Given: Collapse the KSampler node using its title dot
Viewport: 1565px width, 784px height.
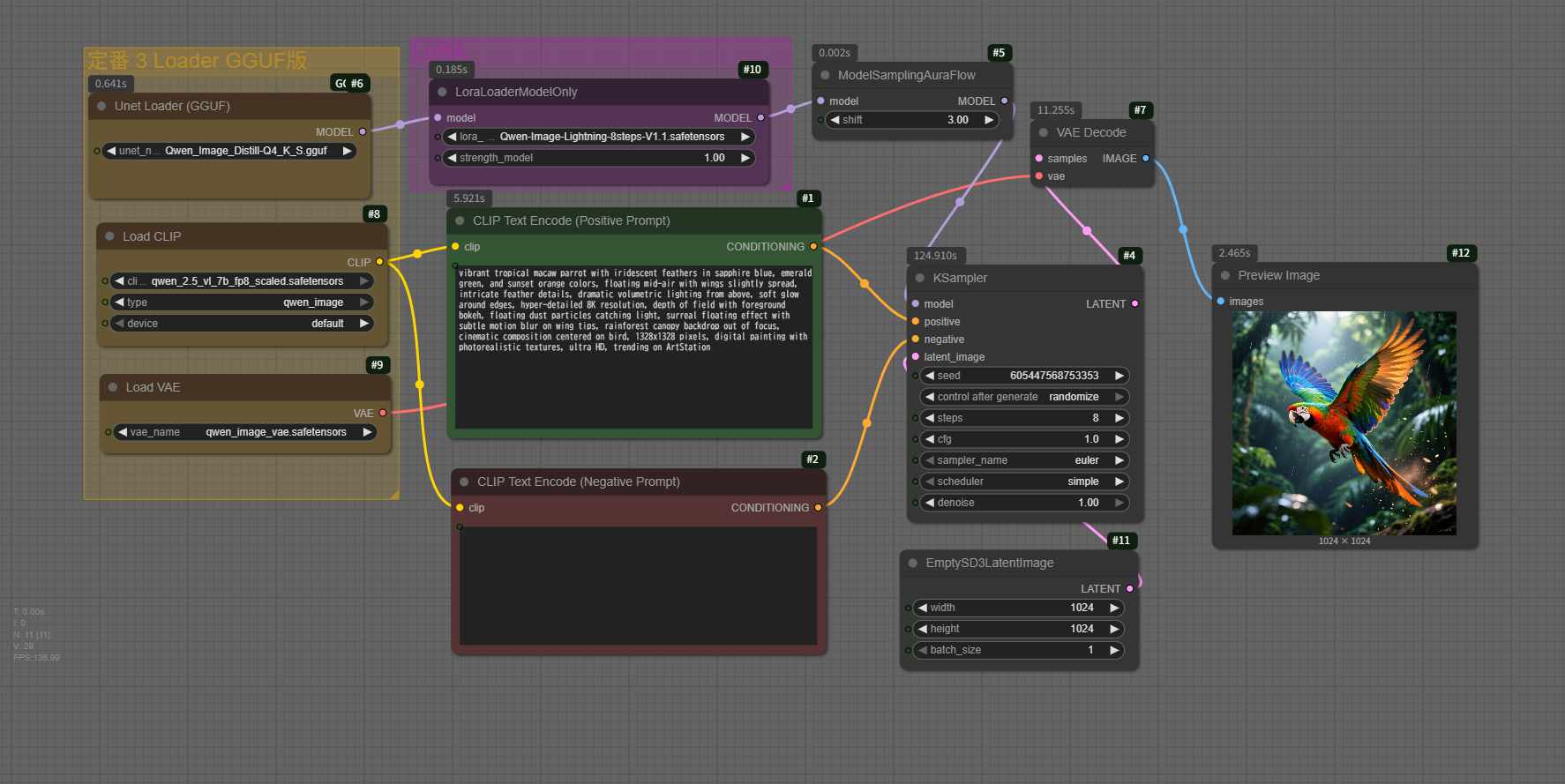Looking at the screenshot, I should pyautogui.click(x=920, y=278).
